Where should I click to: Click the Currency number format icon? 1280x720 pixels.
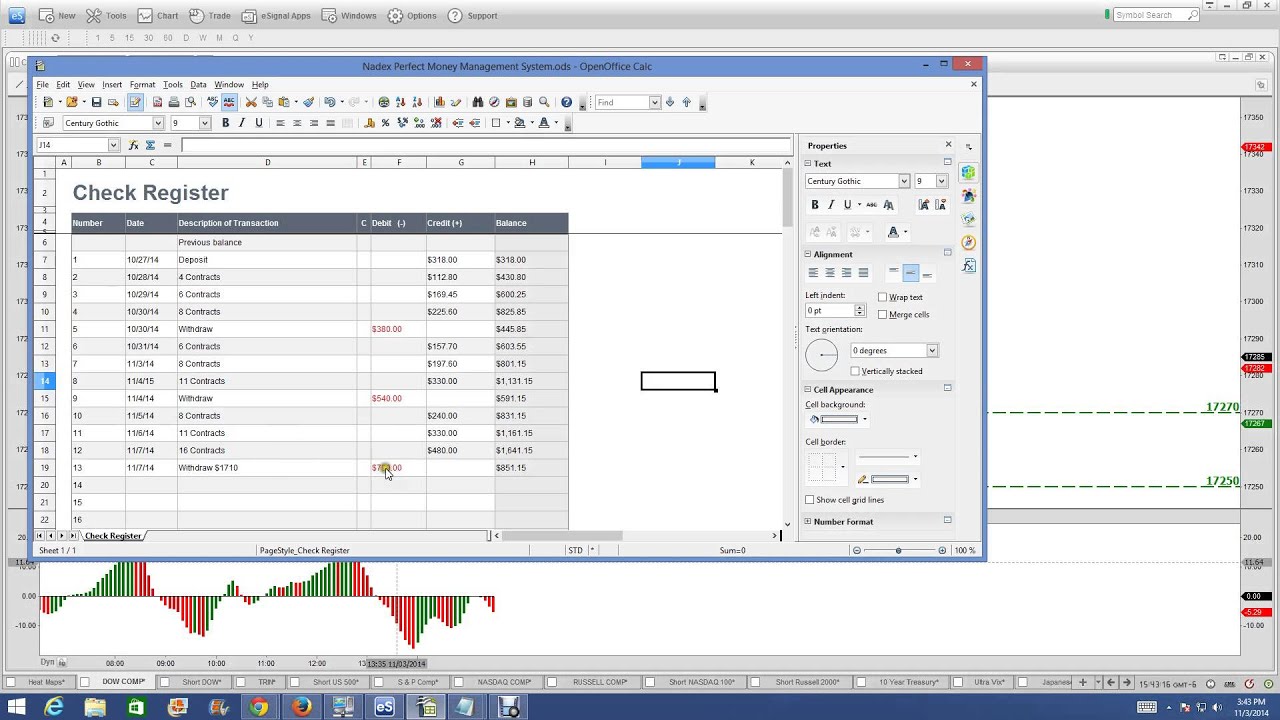point(369,123)
